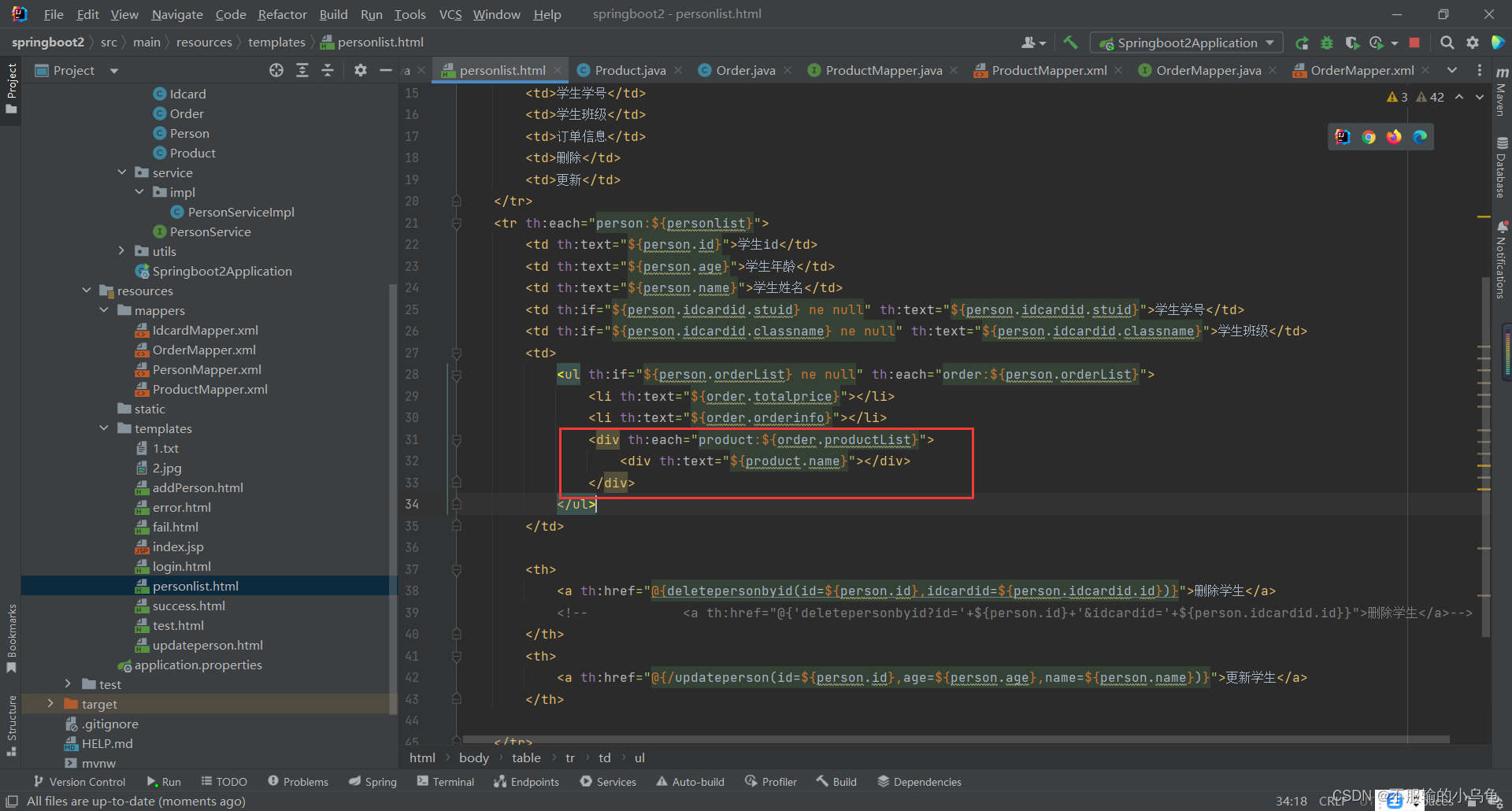1512x811 pixels.
Task: Open the Navigate menu
Action: coord(177,14)
